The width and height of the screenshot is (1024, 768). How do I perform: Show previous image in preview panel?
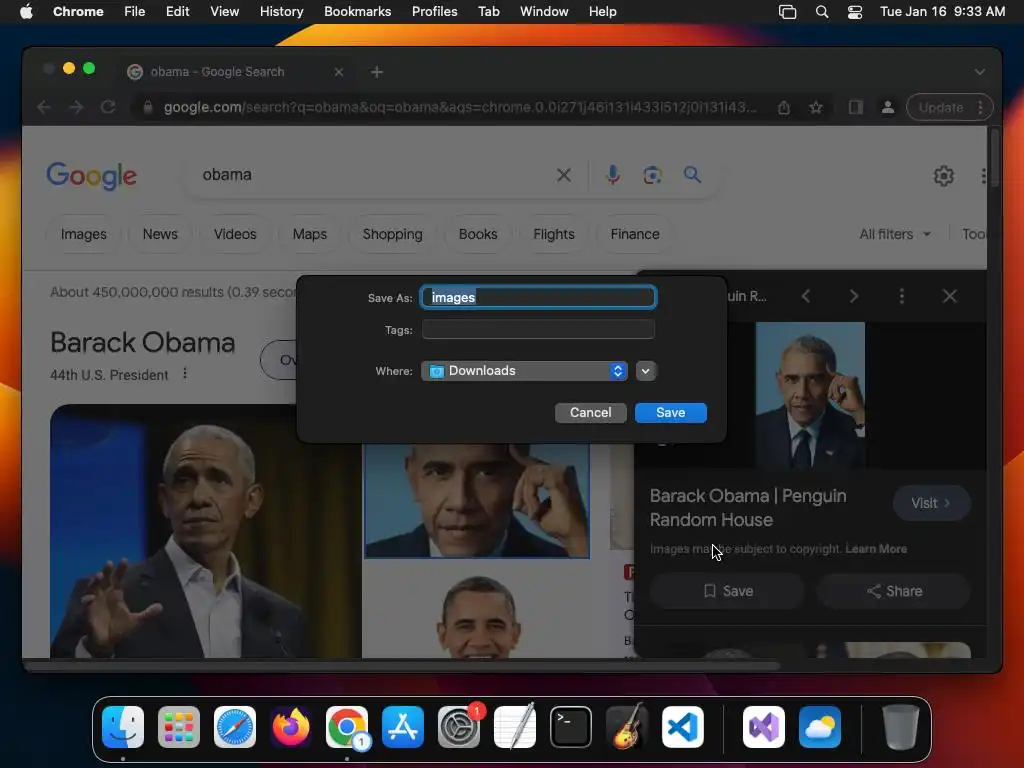click(806, 296)
